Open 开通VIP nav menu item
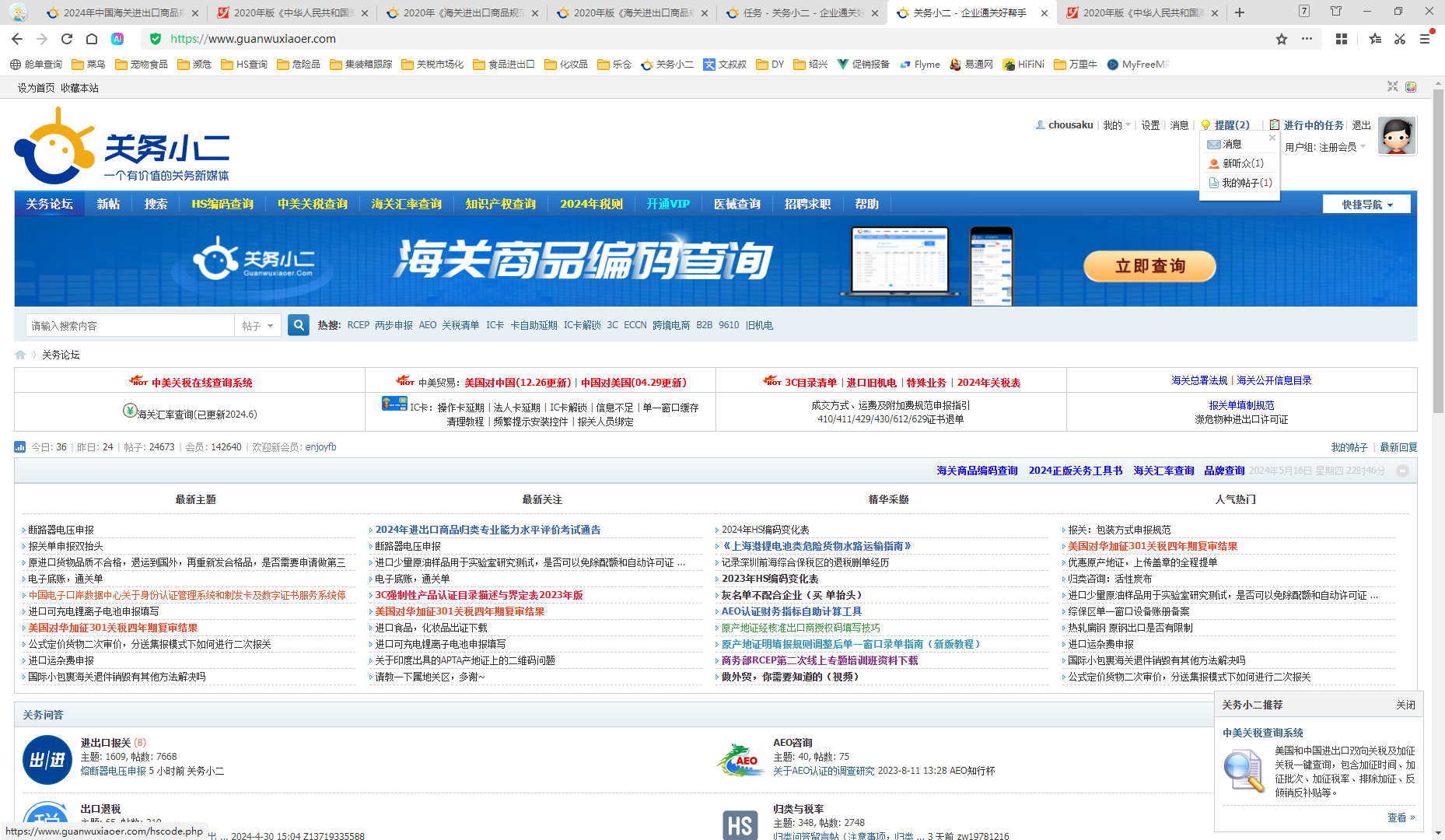 click(668, 204)
